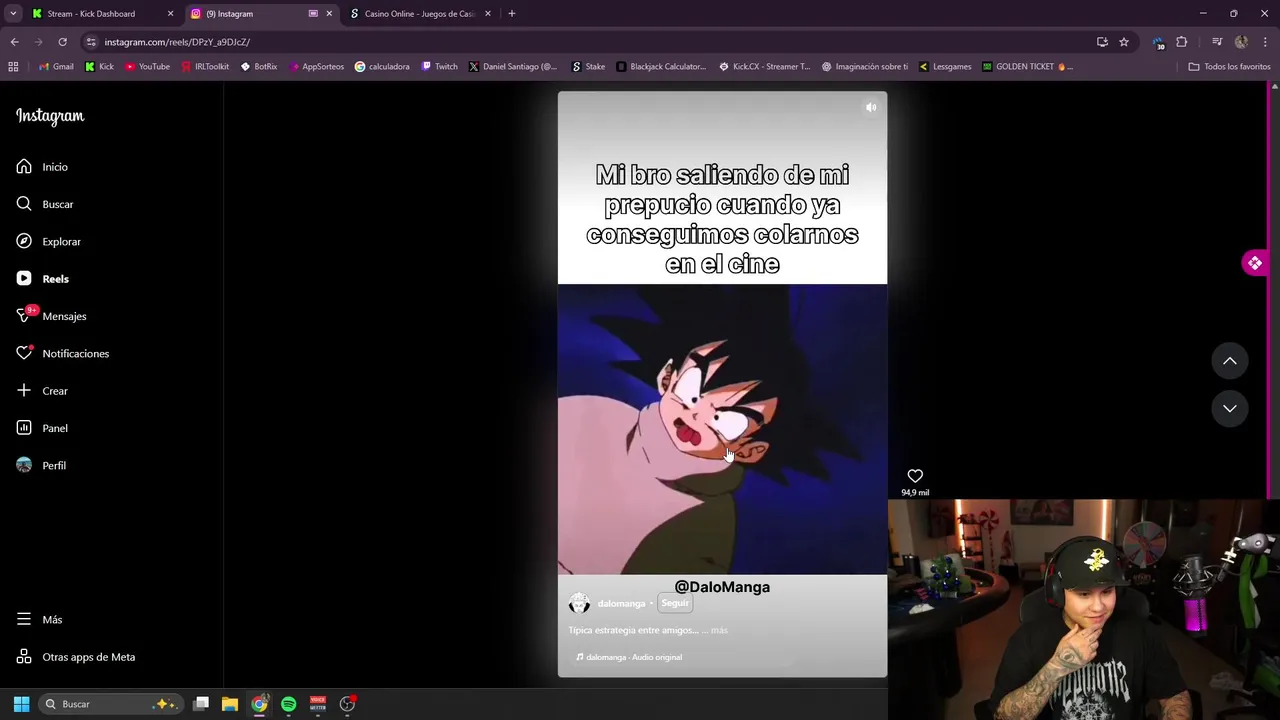Open Lessgames bookmark

coord(944,67)
